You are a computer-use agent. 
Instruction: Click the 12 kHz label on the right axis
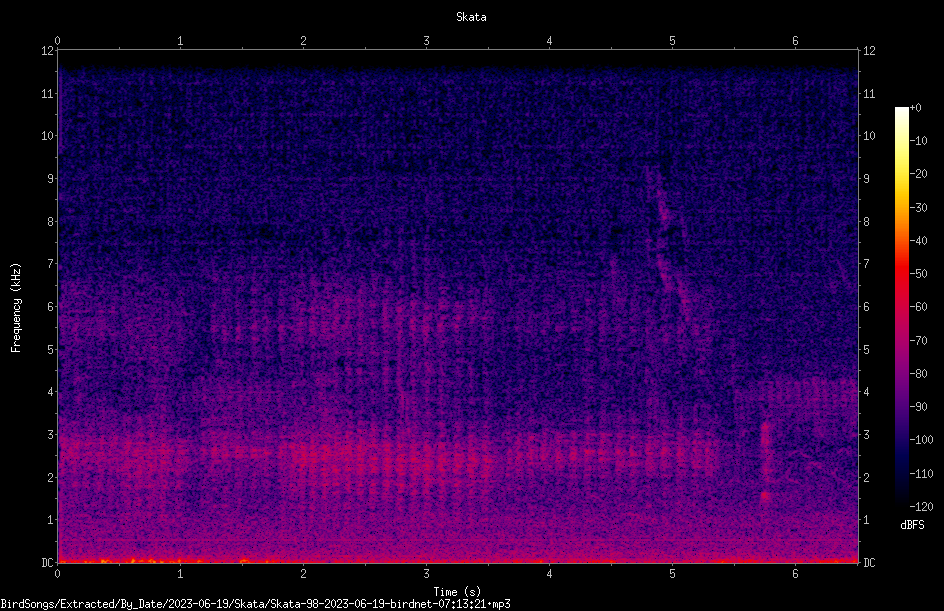coord(869,51)
